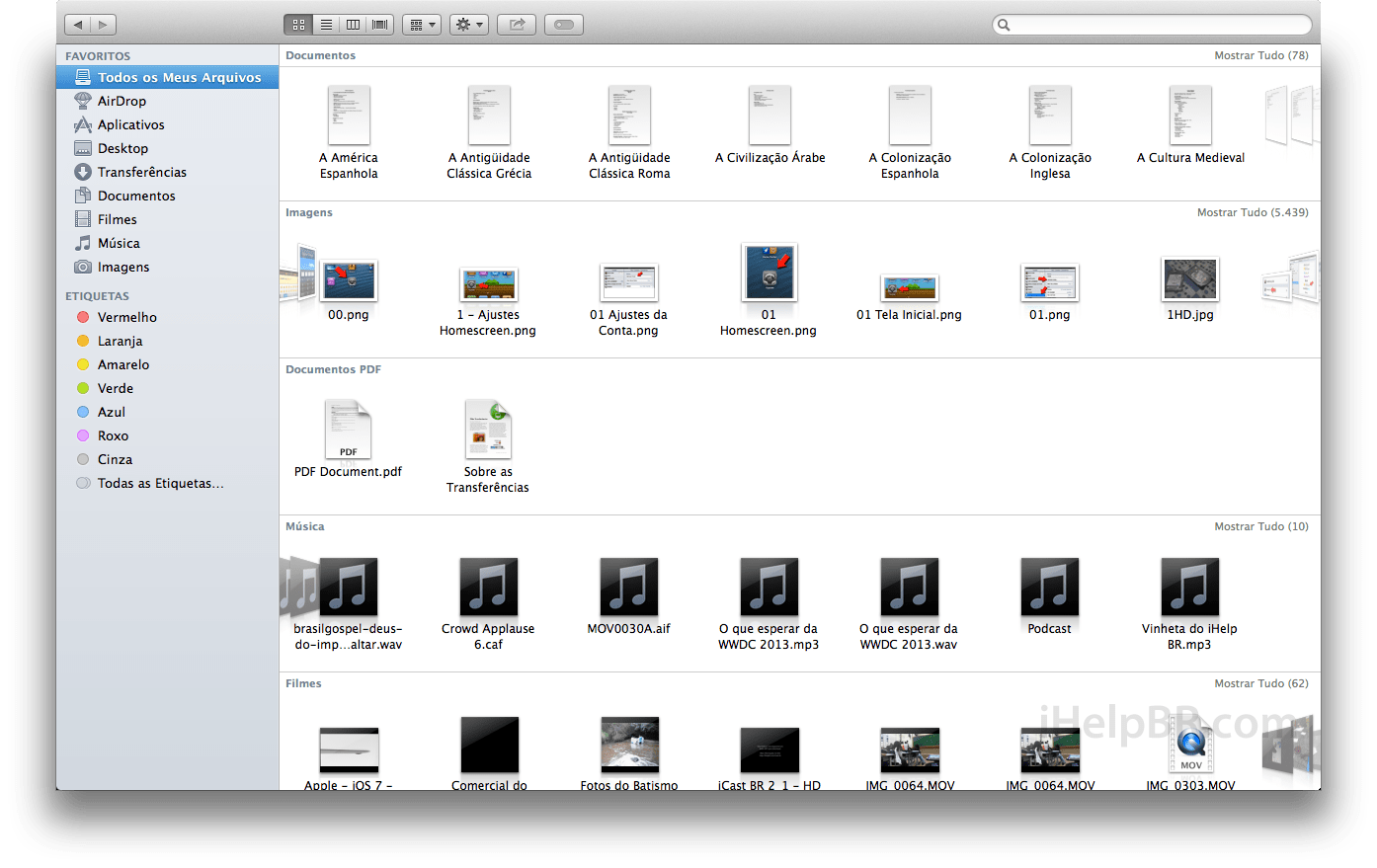Select A Colonização Espanhola document
The height and width of the screenshot is (868, 1377).
click(x=910, y=131)
